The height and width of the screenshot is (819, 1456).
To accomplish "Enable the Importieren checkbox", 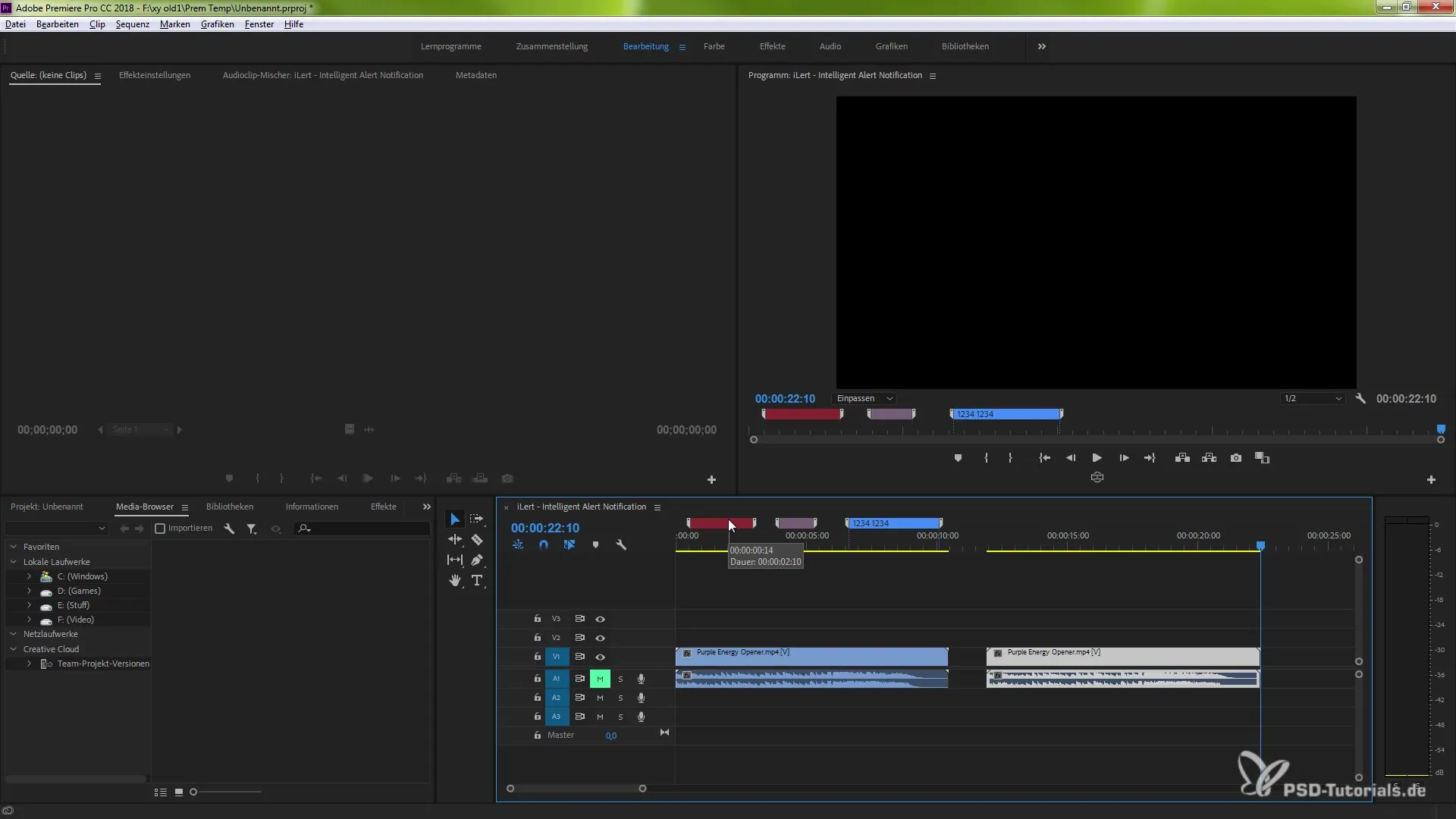I will click(160, 529).
